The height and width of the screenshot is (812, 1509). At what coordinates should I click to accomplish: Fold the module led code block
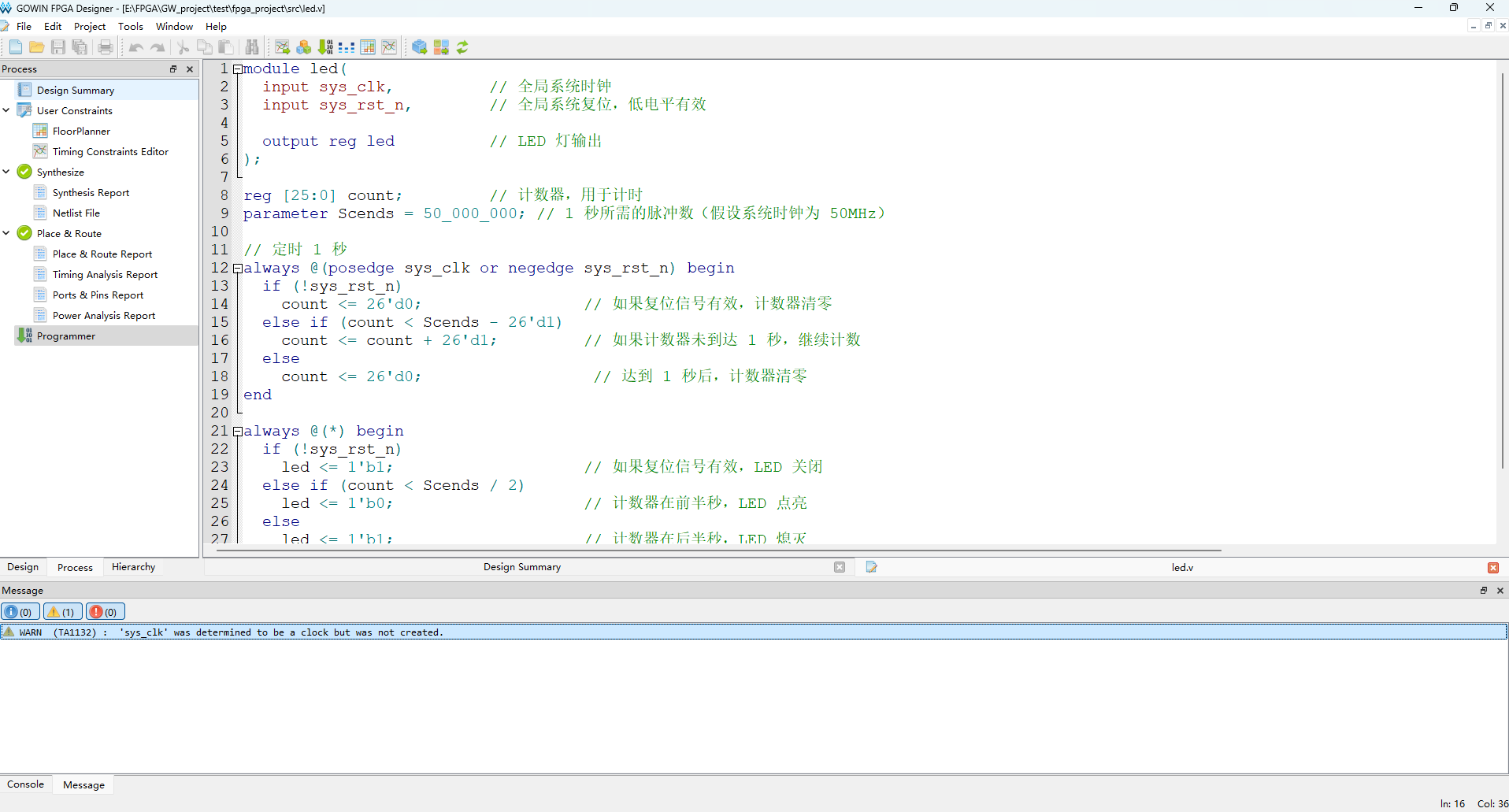coord(238,69)
